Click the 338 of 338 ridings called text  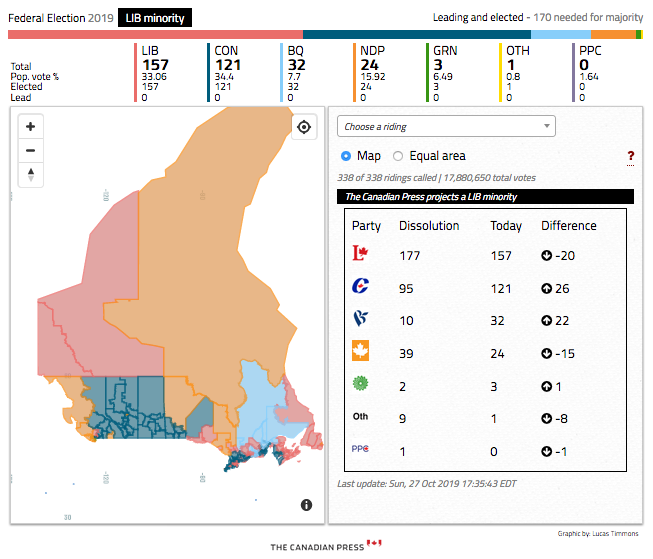(387, 178)
